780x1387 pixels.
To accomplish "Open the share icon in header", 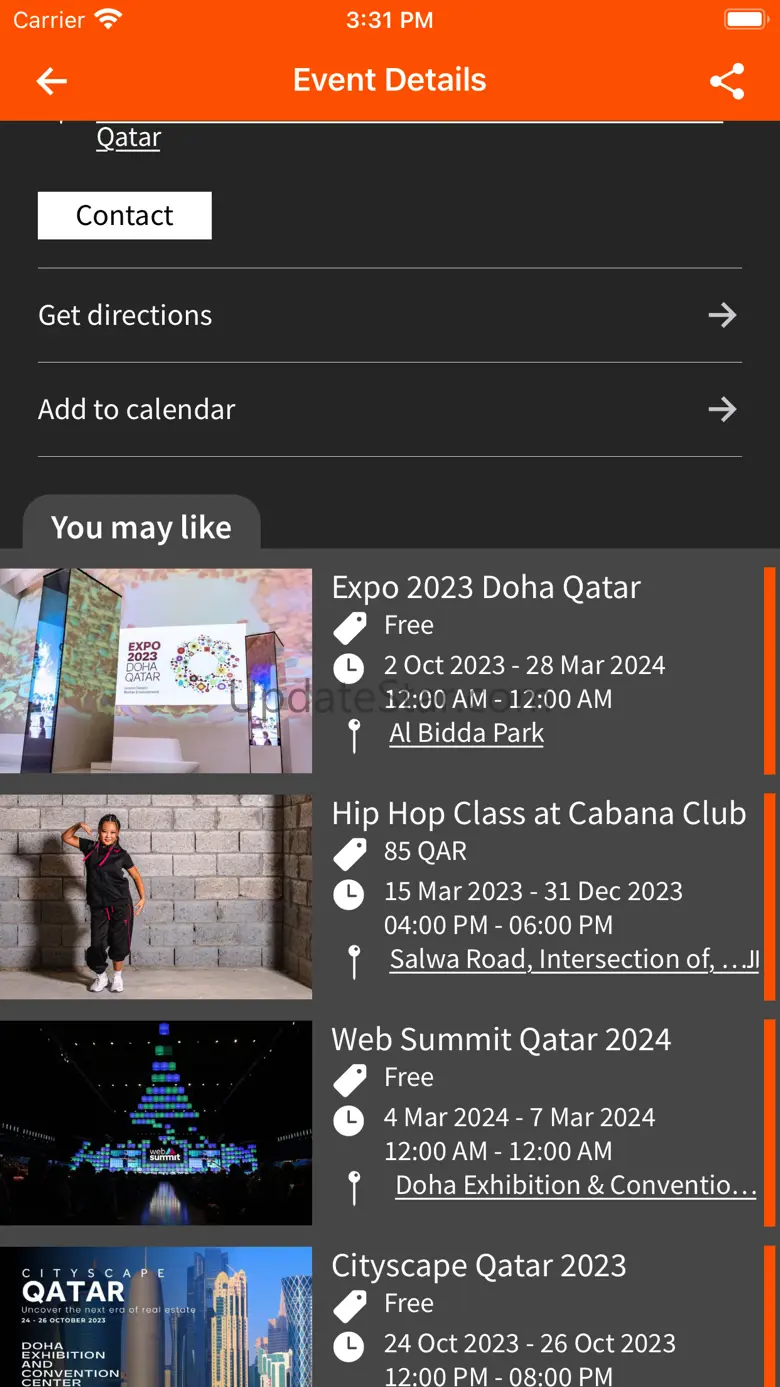I will pos(727,81).
